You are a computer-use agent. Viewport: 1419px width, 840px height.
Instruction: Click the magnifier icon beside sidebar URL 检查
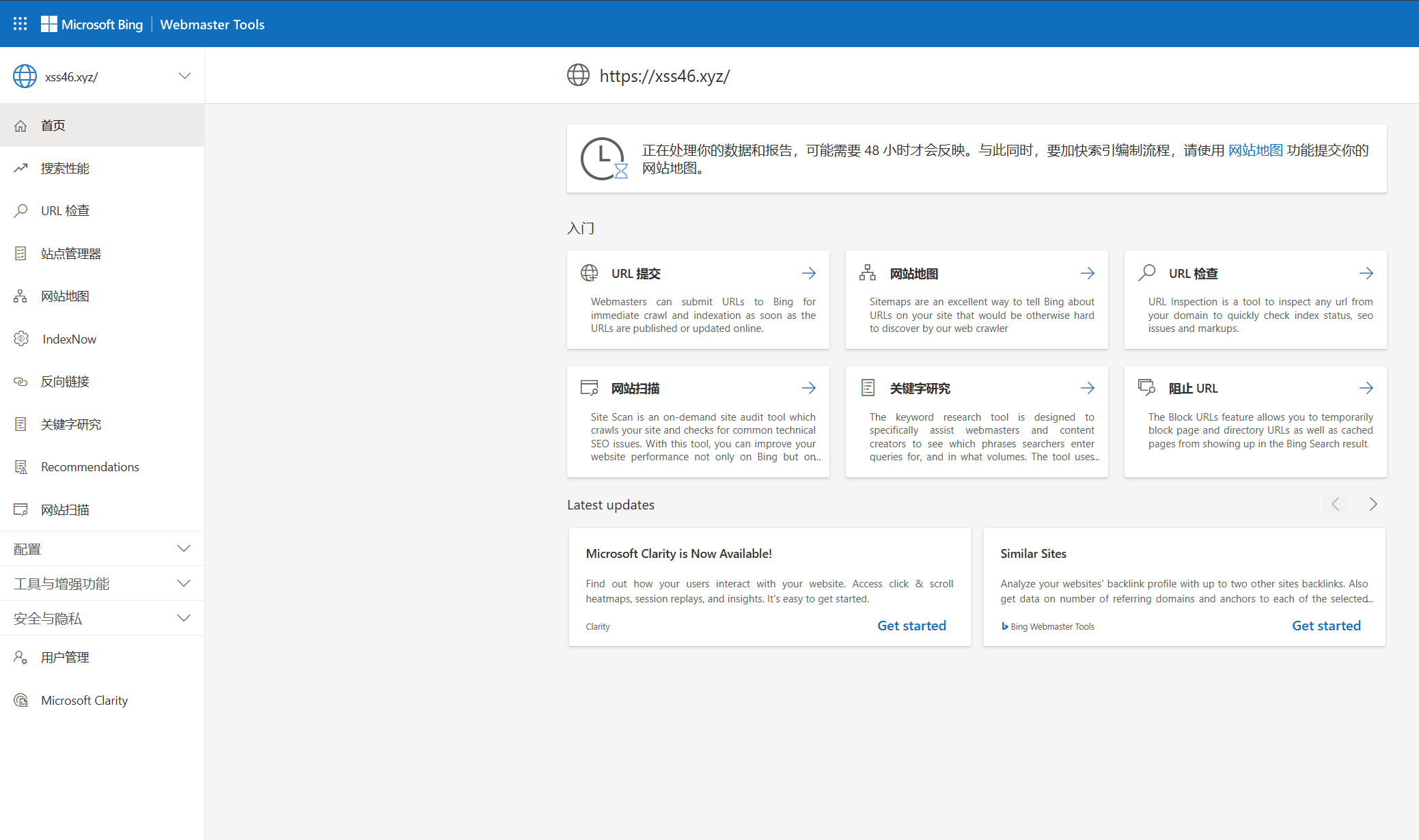pos(20,210)
